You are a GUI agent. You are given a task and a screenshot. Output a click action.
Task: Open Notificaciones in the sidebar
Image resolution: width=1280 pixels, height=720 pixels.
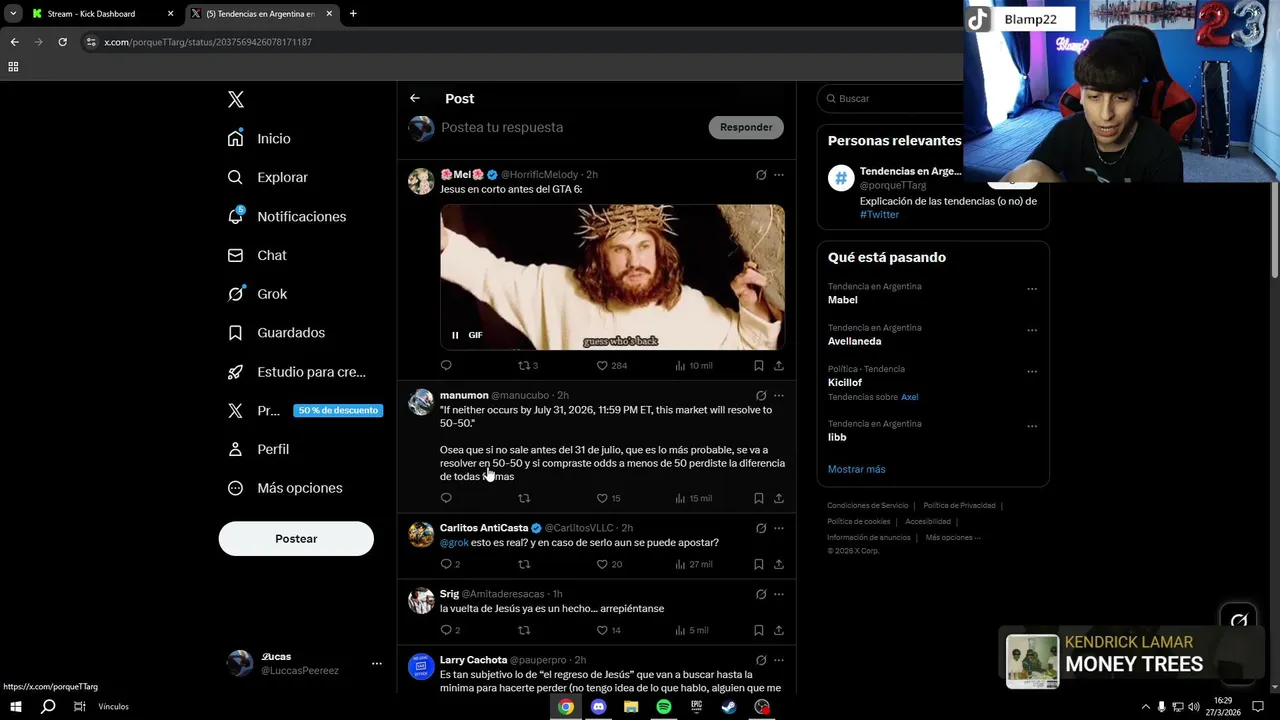coord(286,216)
